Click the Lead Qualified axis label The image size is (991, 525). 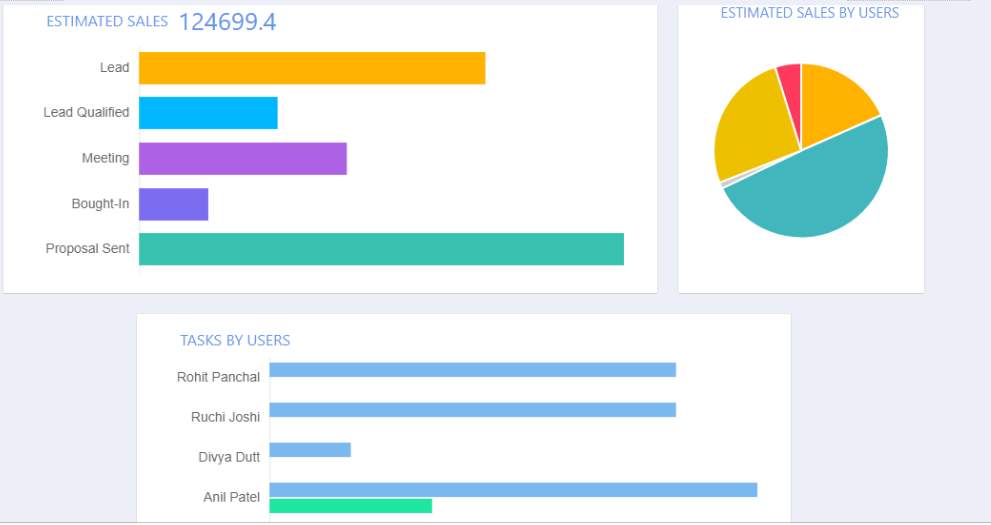coord(87,112)
